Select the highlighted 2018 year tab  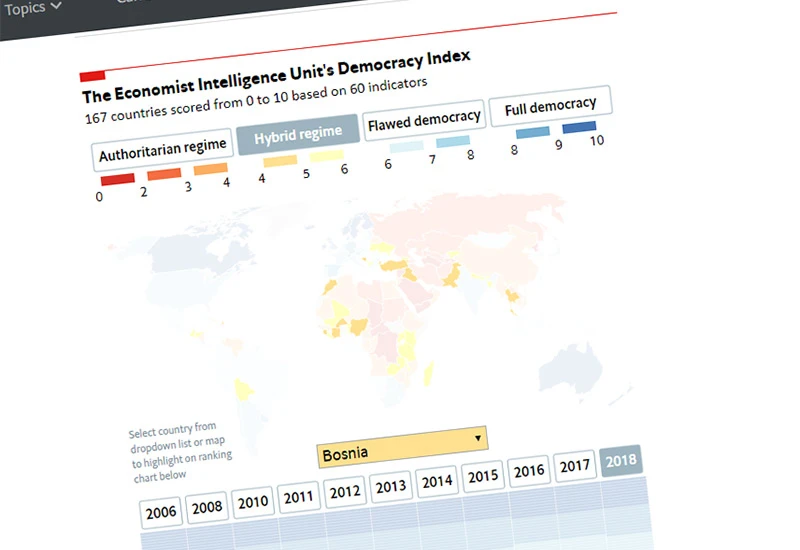(x=621, y=460)
